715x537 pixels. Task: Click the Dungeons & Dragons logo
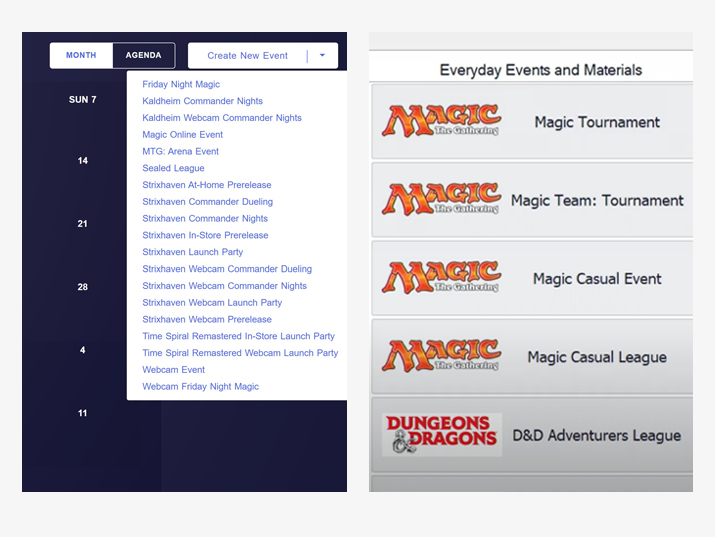click(441, 434)
